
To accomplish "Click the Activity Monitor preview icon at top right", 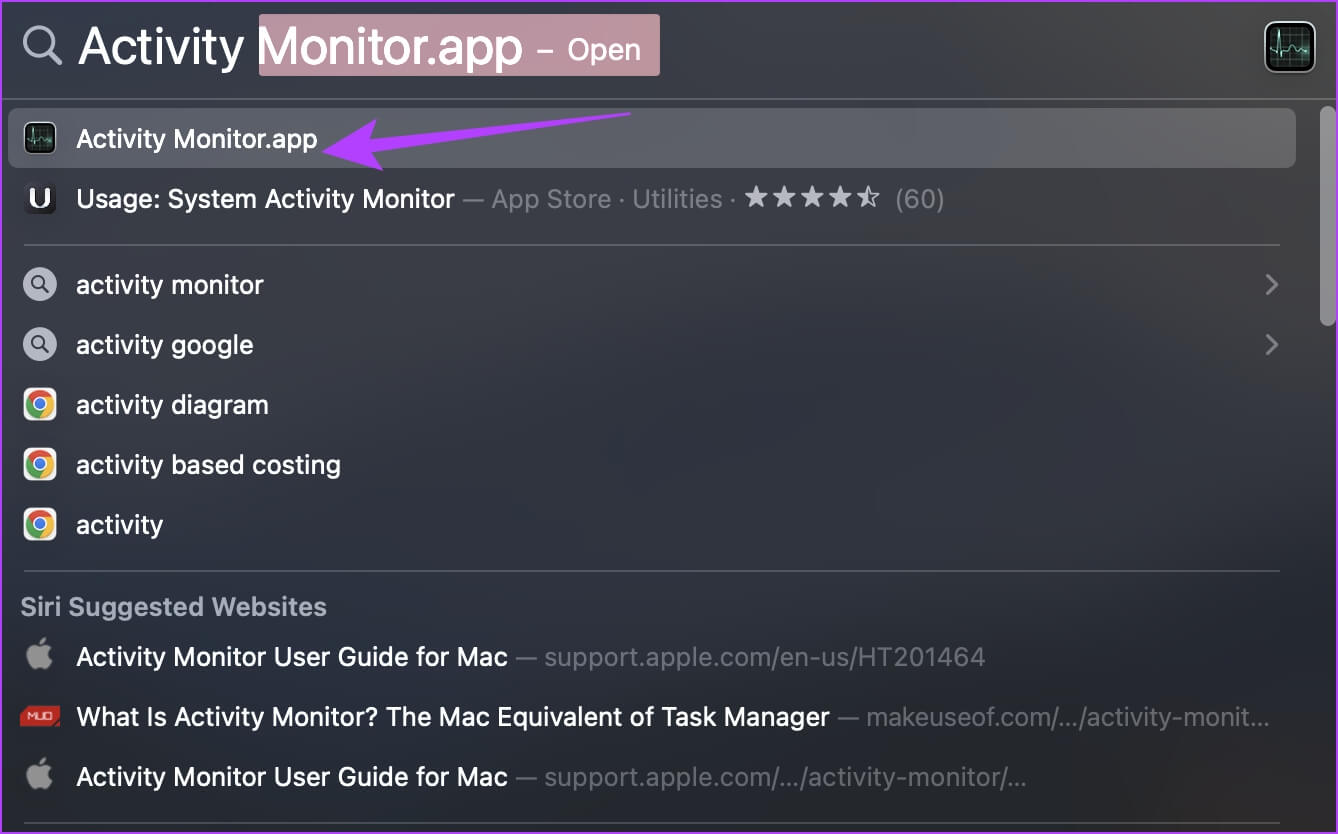I will (x=1289, y=47).
